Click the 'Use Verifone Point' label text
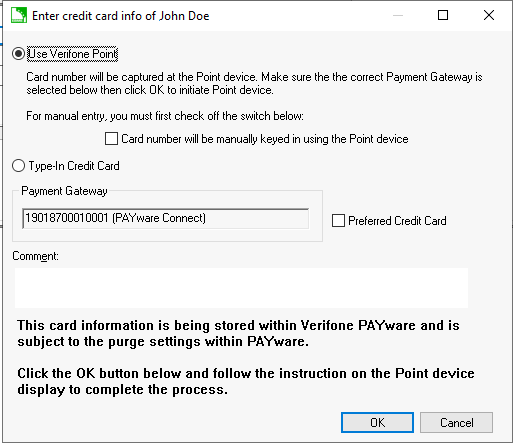The image size is (513, 446). (x=73, y=54)
